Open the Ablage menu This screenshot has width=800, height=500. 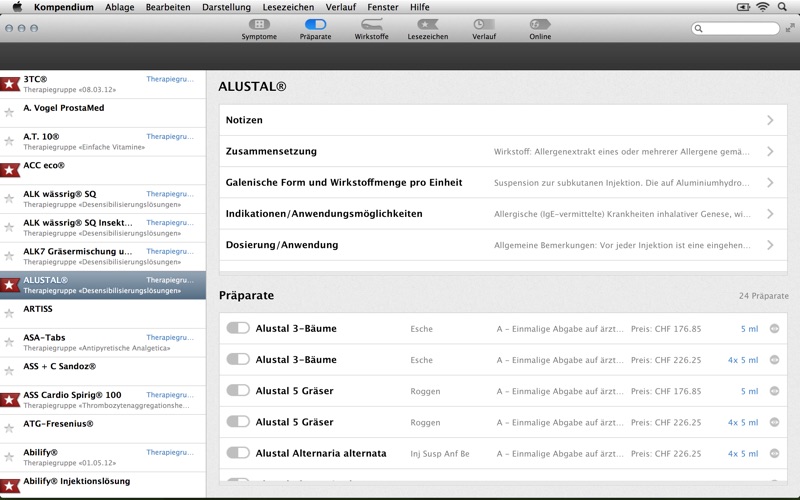pyautogui.click(x=120, y=7)
